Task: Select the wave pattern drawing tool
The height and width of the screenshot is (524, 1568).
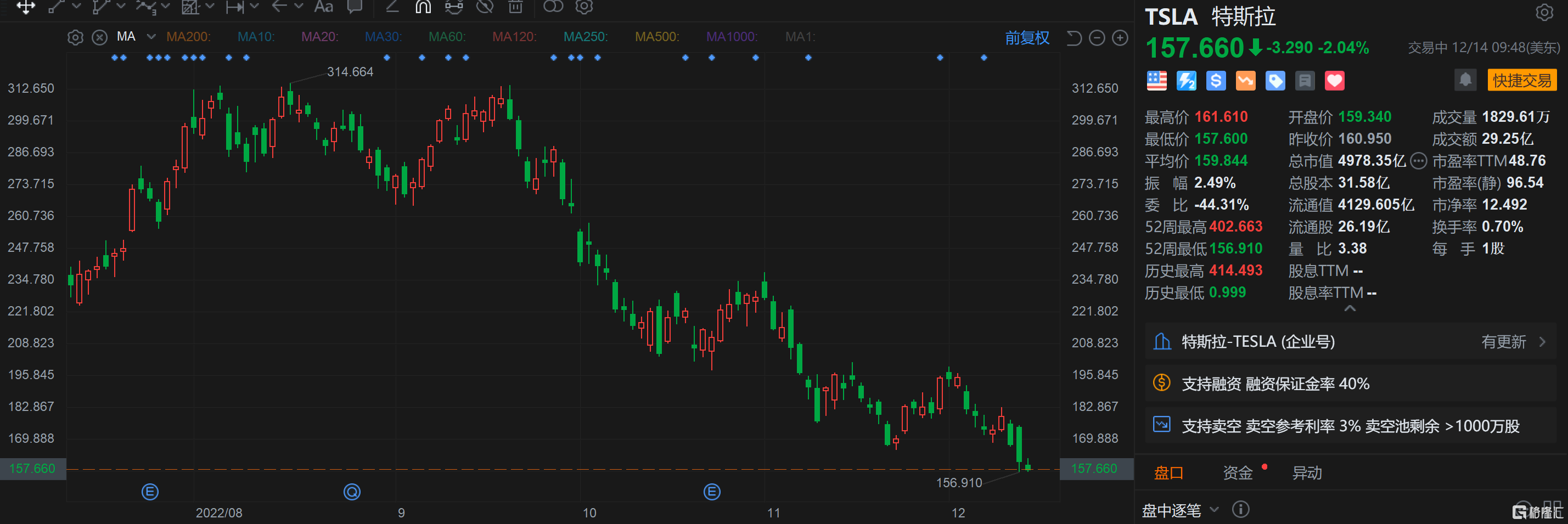Action: [146, 7]
